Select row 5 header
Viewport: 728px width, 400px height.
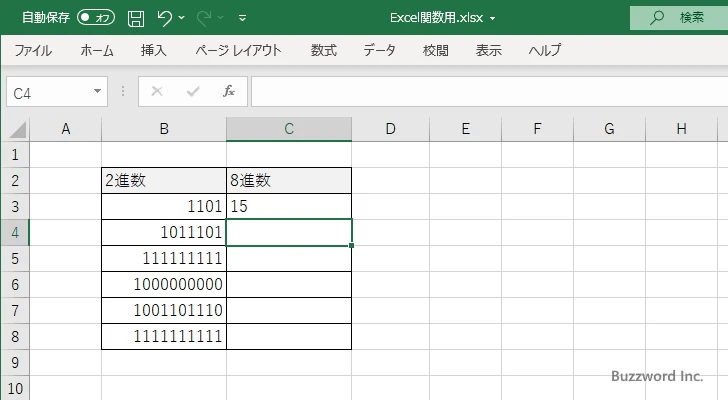[15, 258]
